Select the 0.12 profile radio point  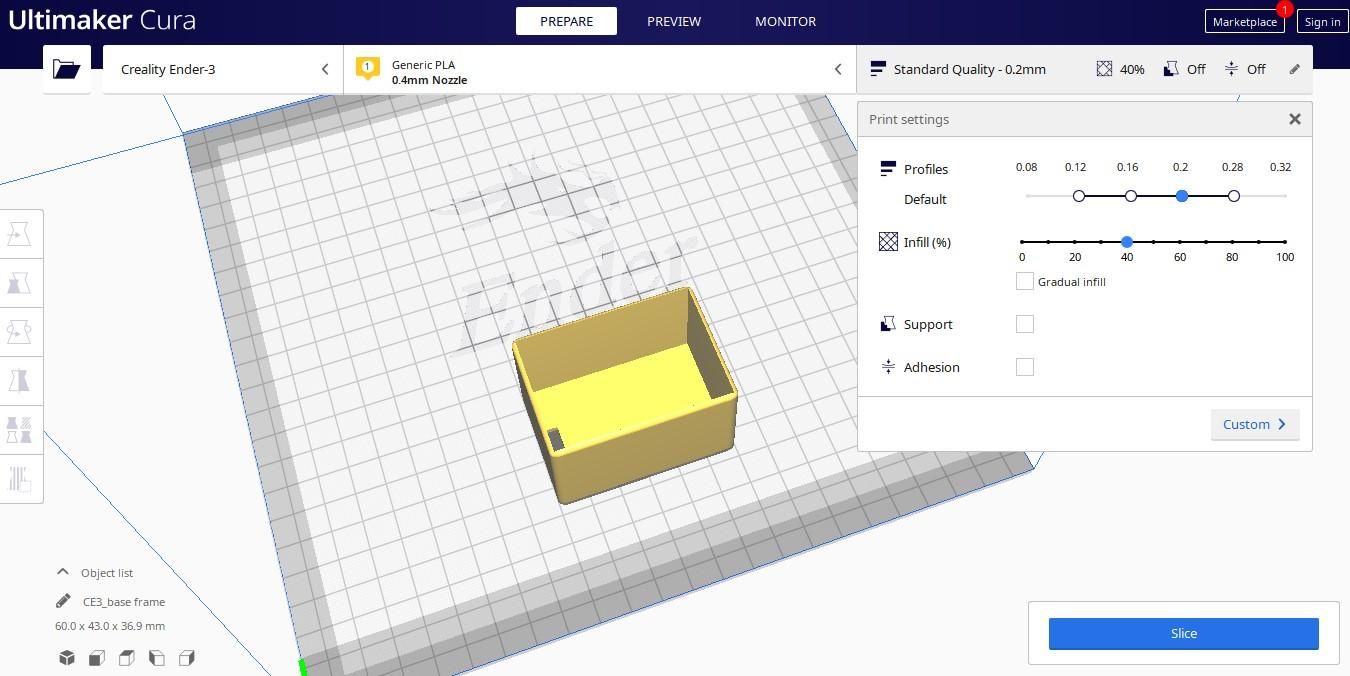click(x=1079, y=196)
